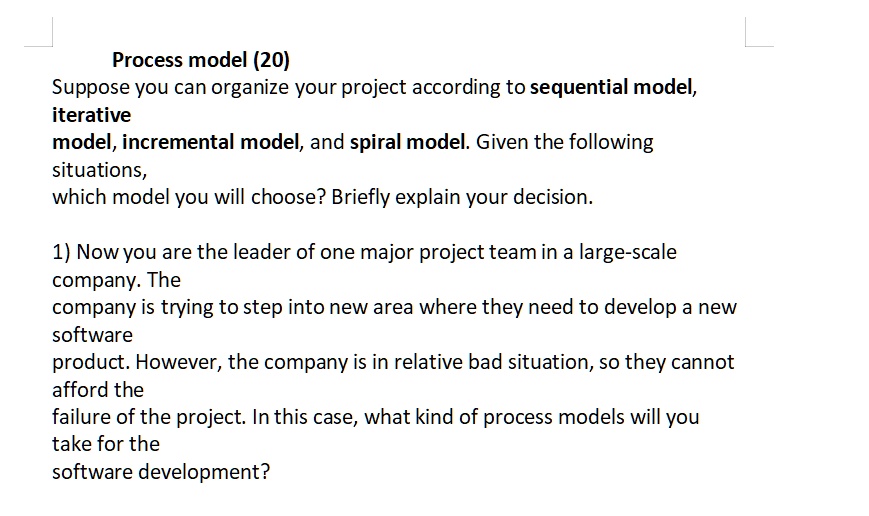
Task: Click the 'company. The' line
Action: (x=116, y=280)
